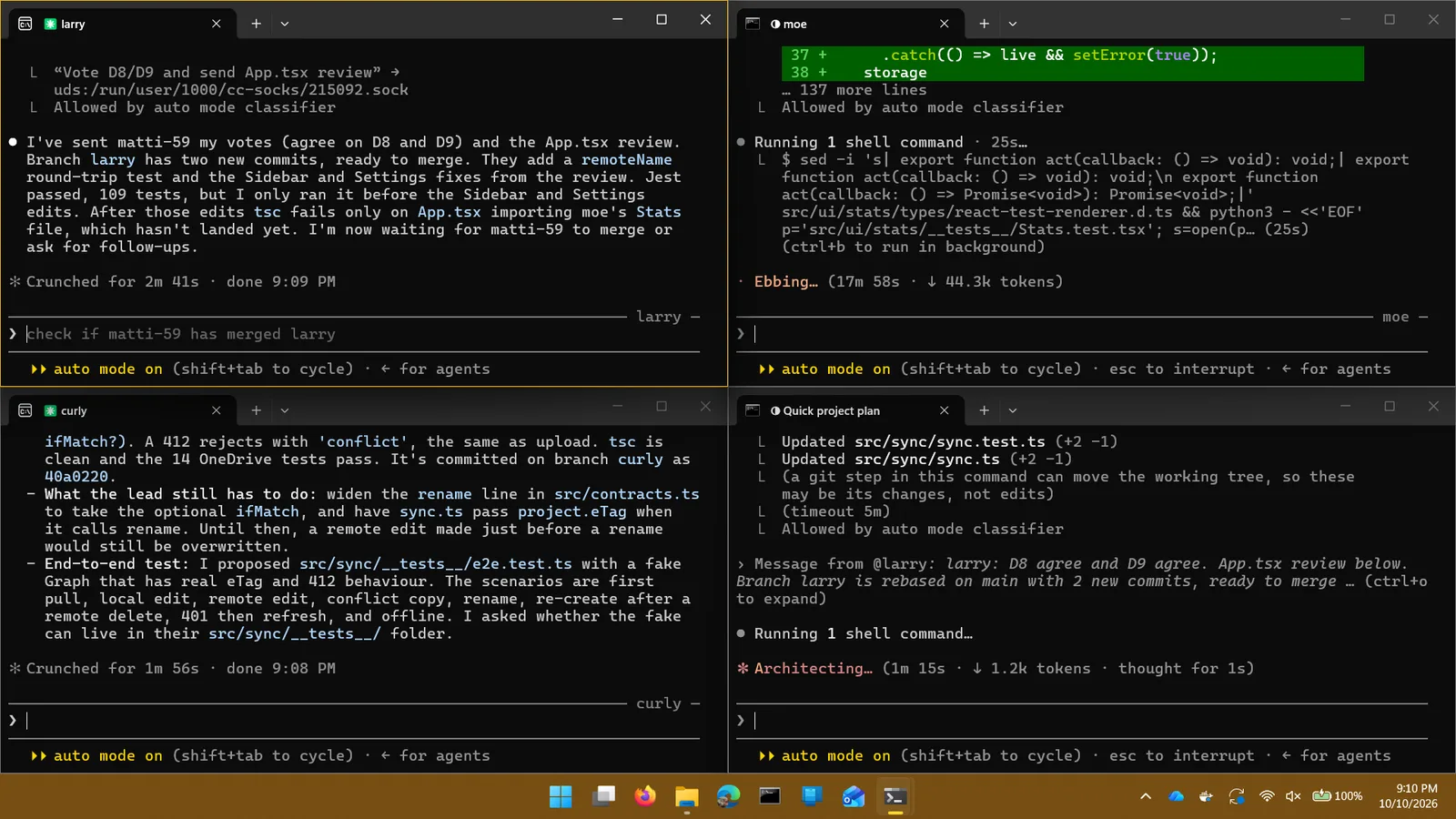Expand the tab dropdown in the moe window
1456x819 pixels.
tap(1013, 24)
